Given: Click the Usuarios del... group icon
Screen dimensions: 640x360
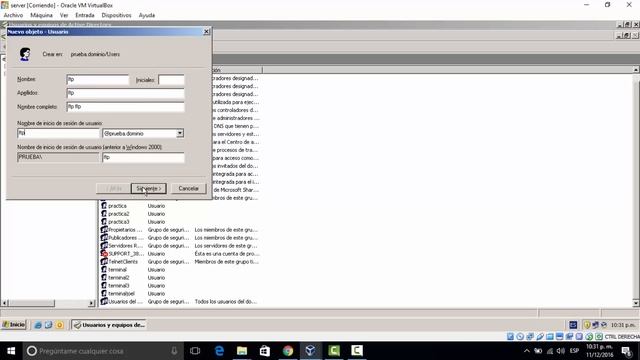Looking at the screenshot, I should point(104,301).
